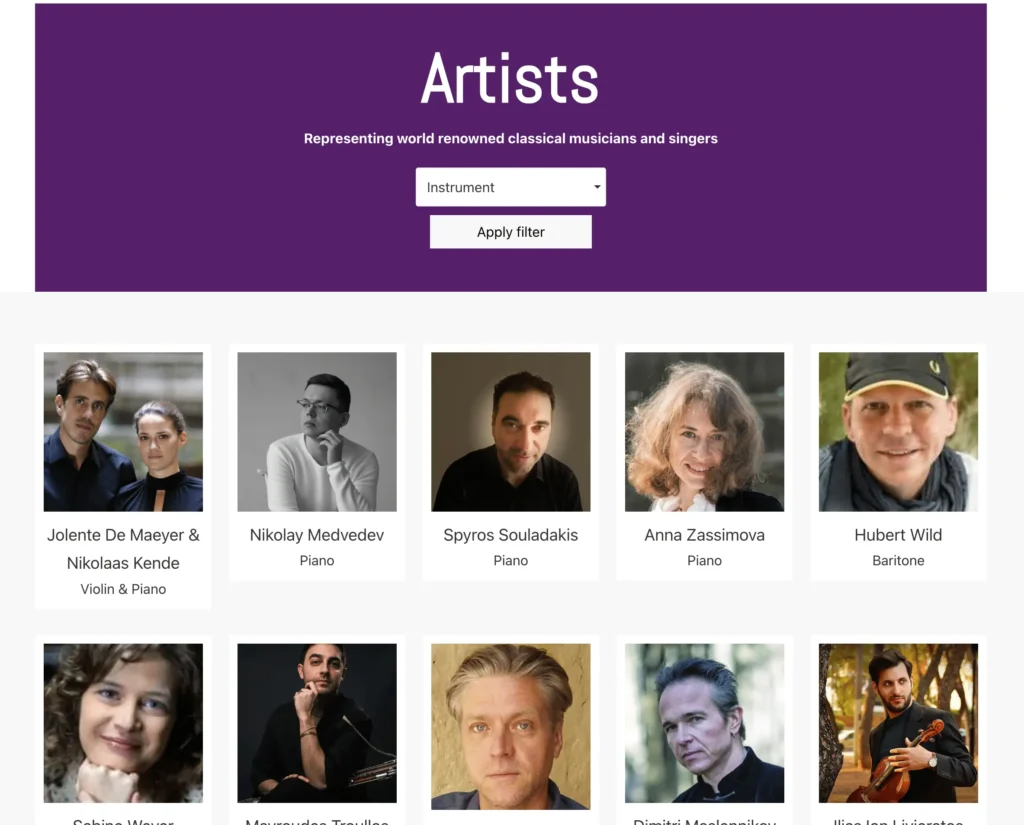1024x825 pixels.
Task: Click Sabine Weyer's portrait photo
Action: tap(123, 723)
